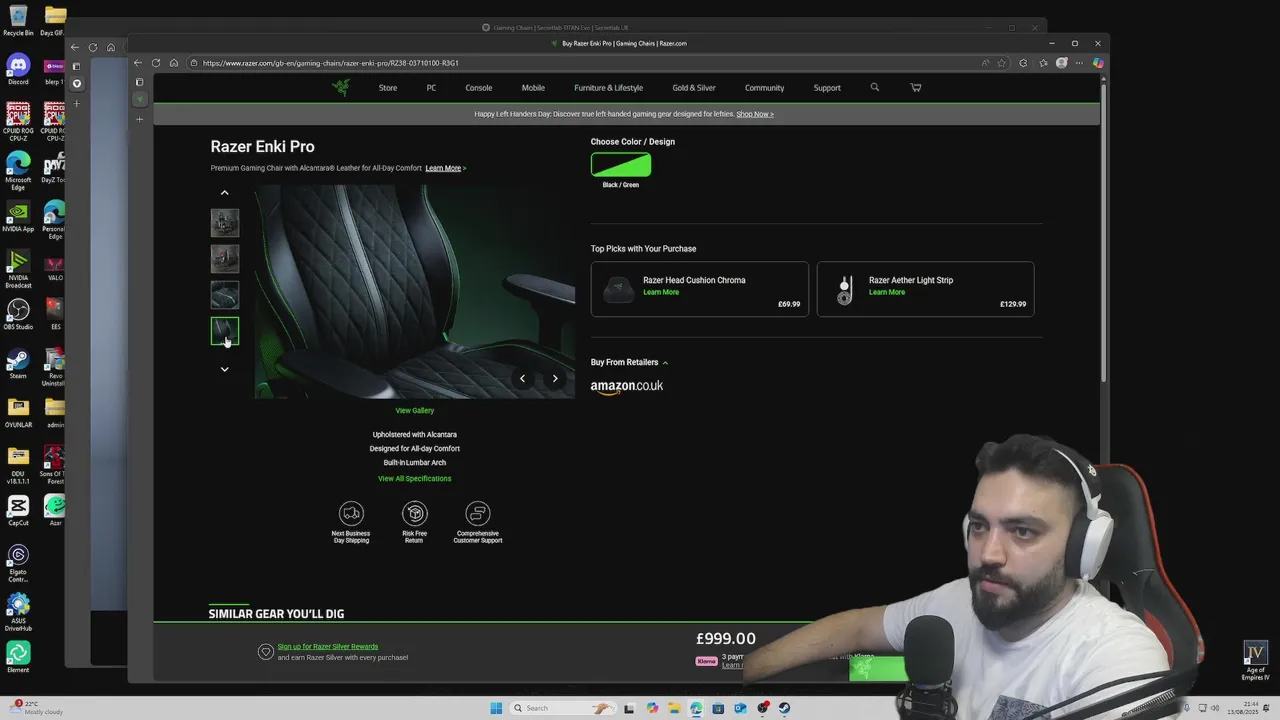
Task: Open the Store menu
Action: [x=388, y=88]
